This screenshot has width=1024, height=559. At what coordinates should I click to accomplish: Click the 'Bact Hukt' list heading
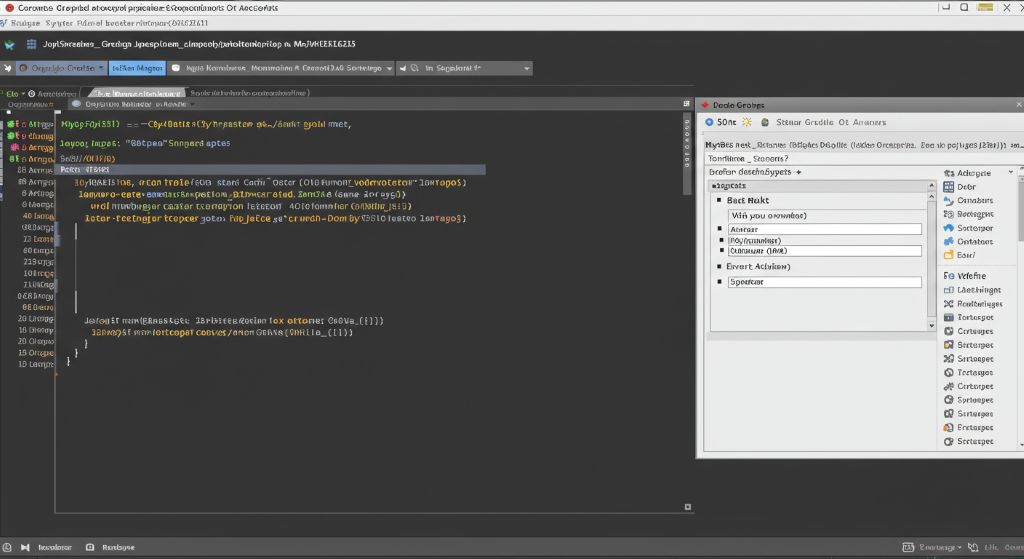tap(748, 200)
